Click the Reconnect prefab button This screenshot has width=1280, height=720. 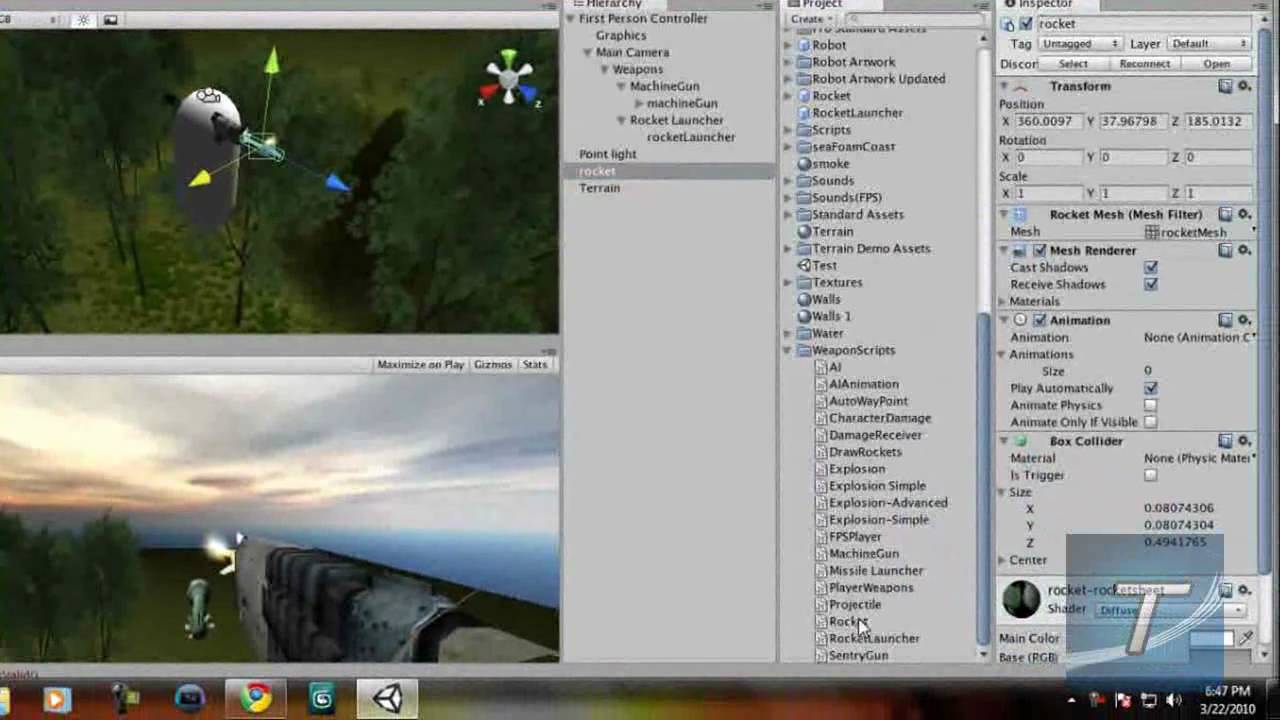pyautogui.click(x=1144, y=64)
